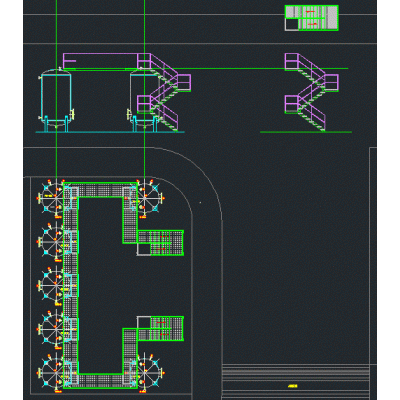Click the magenta handrail platform above the tanks
This screenshot has height=400, width=400.
(100, 61)
